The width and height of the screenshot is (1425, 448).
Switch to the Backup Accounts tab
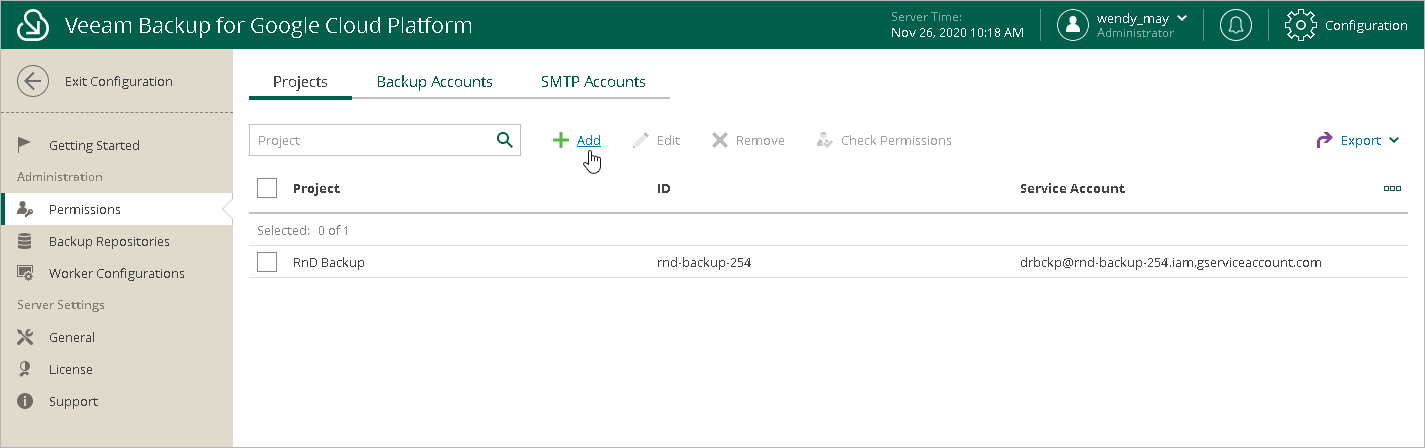434,82
